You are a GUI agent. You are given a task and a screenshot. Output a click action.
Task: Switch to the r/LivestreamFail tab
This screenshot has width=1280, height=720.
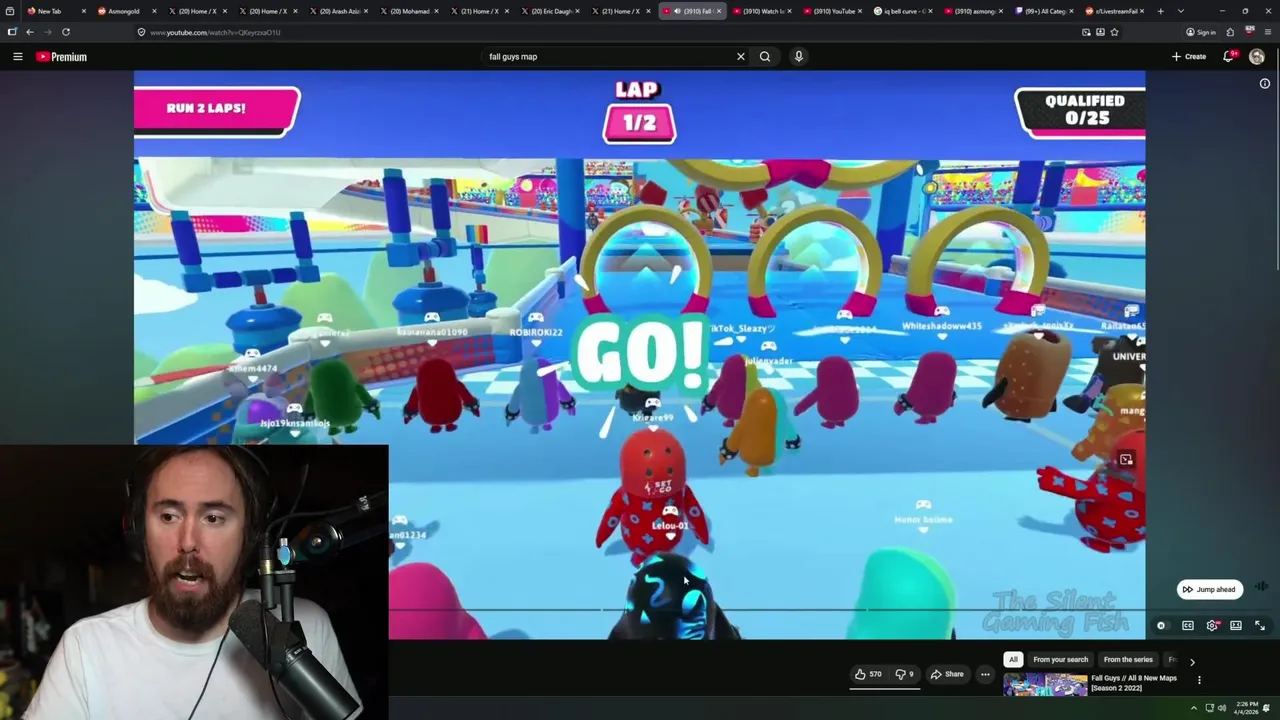click(x=1115, y=11)
